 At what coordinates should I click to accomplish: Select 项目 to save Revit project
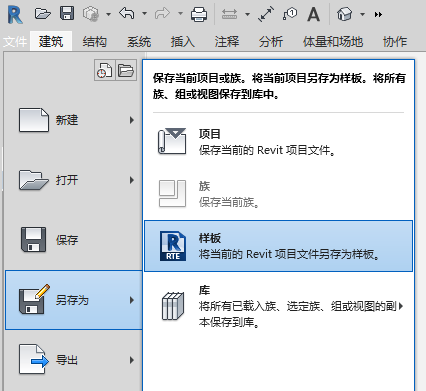click(278, 142)
